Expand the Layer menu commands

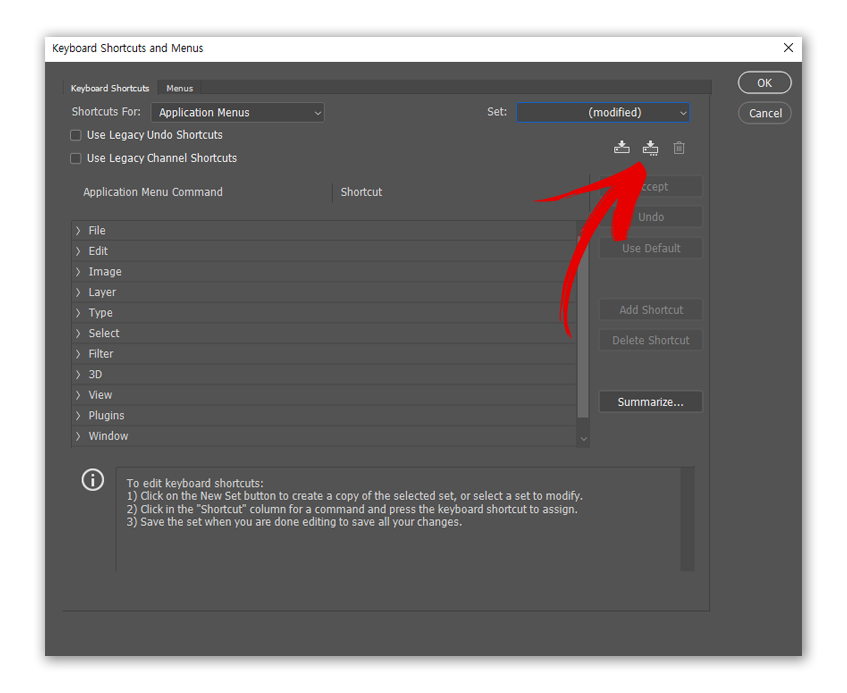point(78,292)
